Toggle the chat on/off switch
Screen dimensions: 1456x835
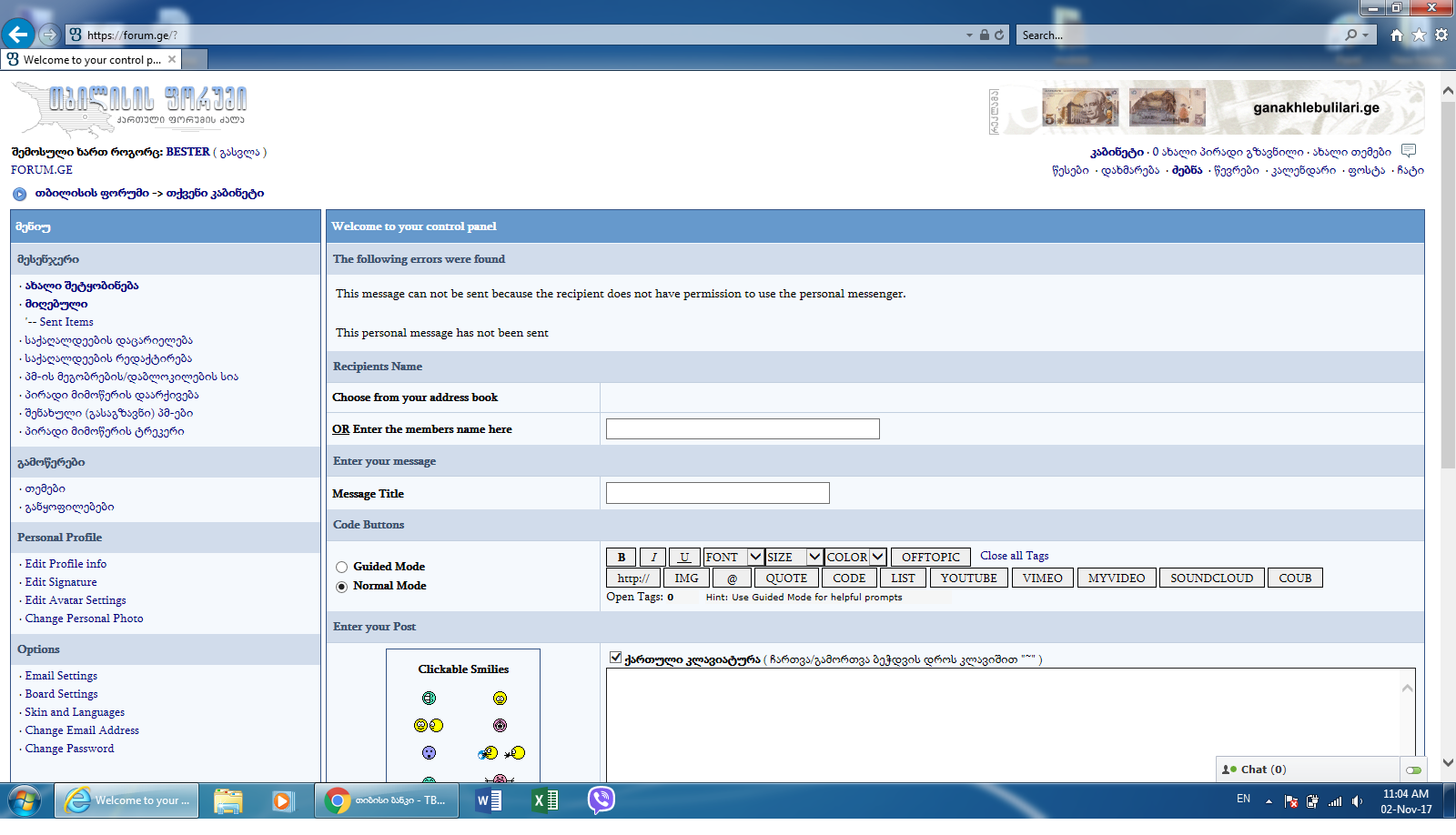pos(1413,770)
